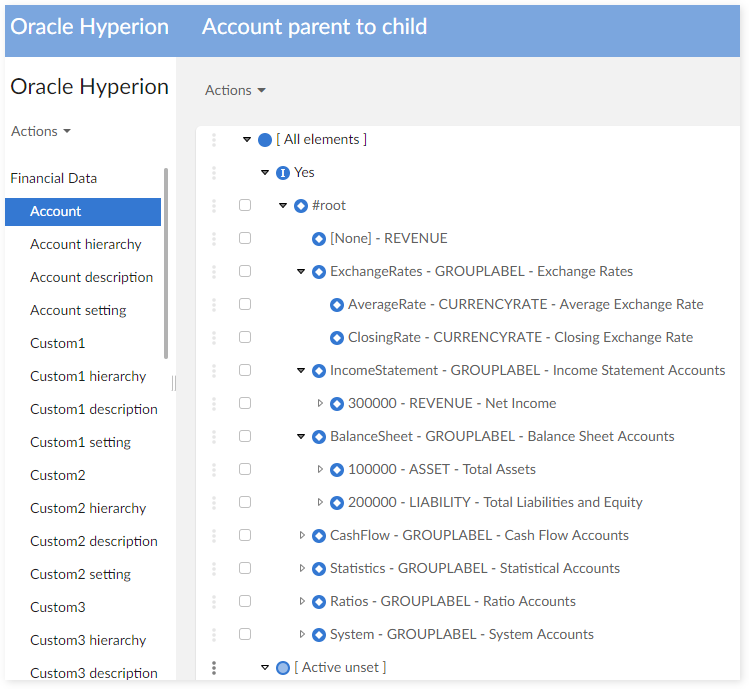Click the blue circle icon beside All elements

coord(265,140)
